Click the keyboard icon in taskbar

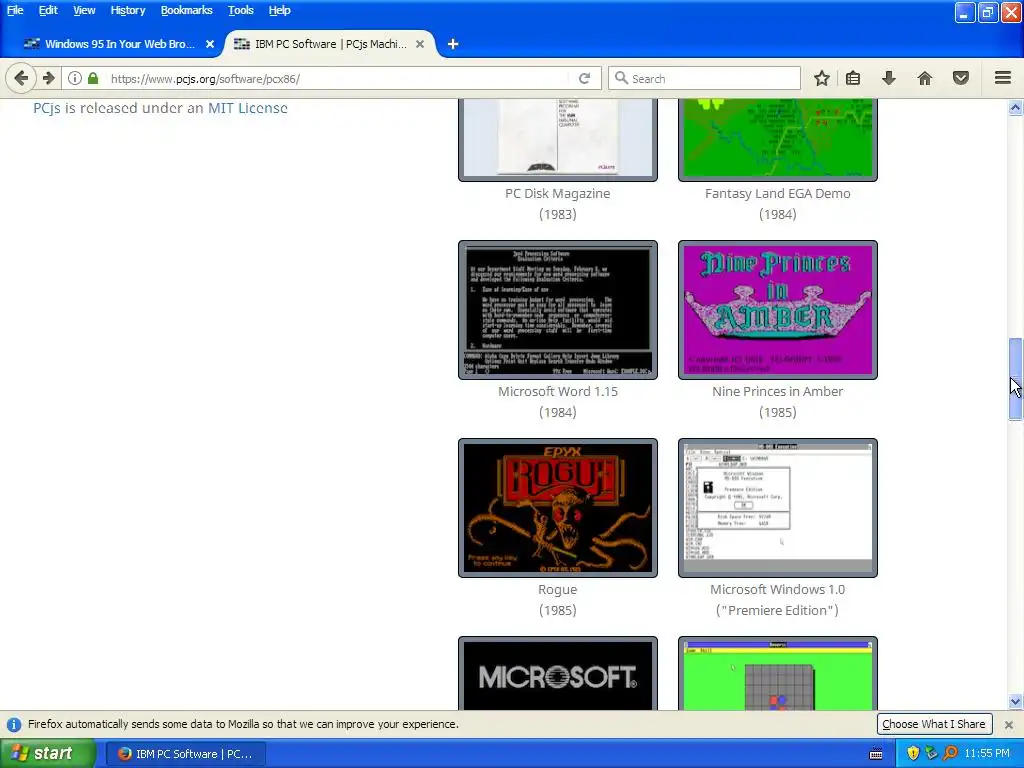click(876, 754)
